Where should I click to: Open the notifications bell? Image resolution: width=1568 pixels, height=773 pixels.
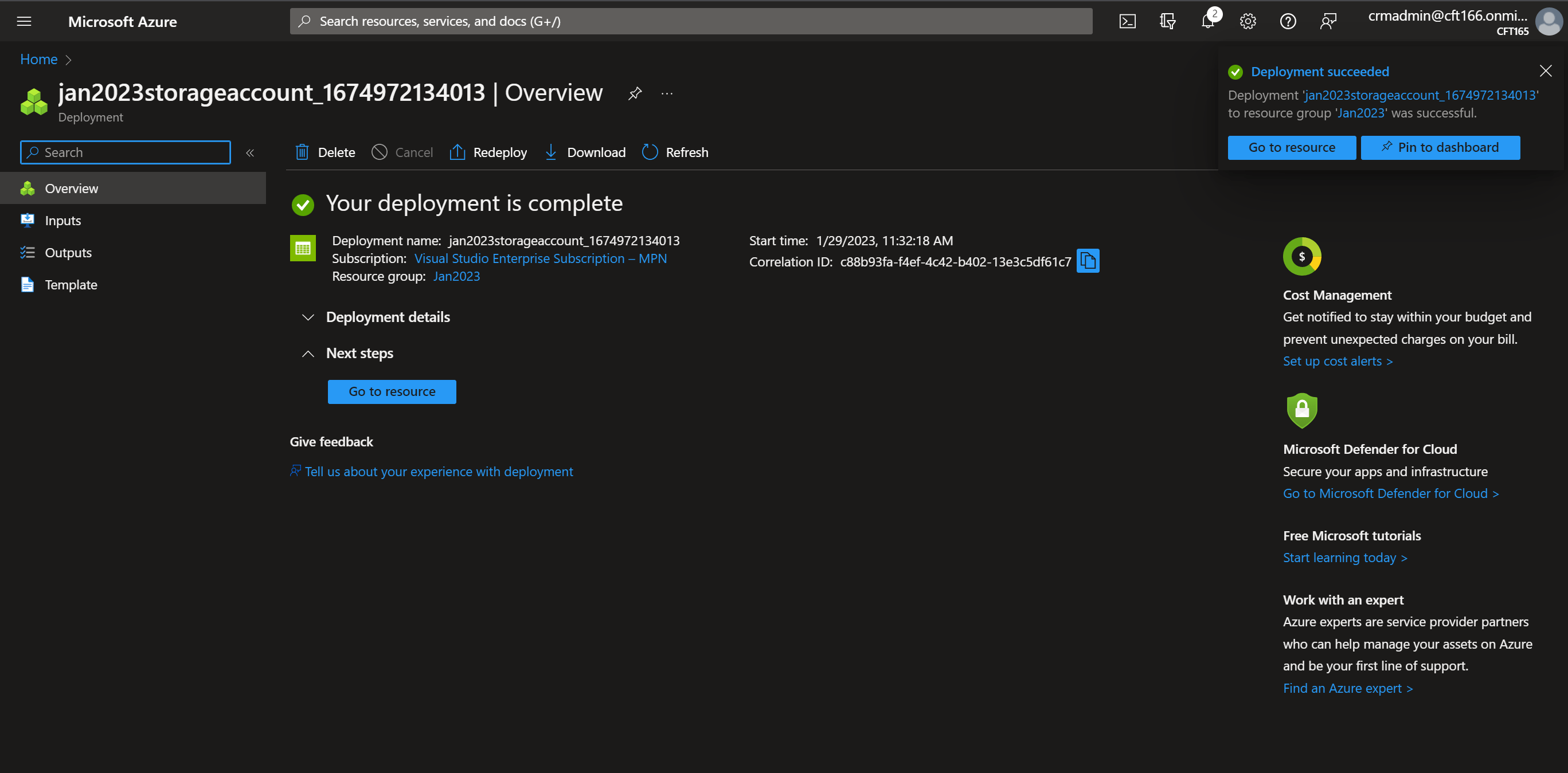1207,21
